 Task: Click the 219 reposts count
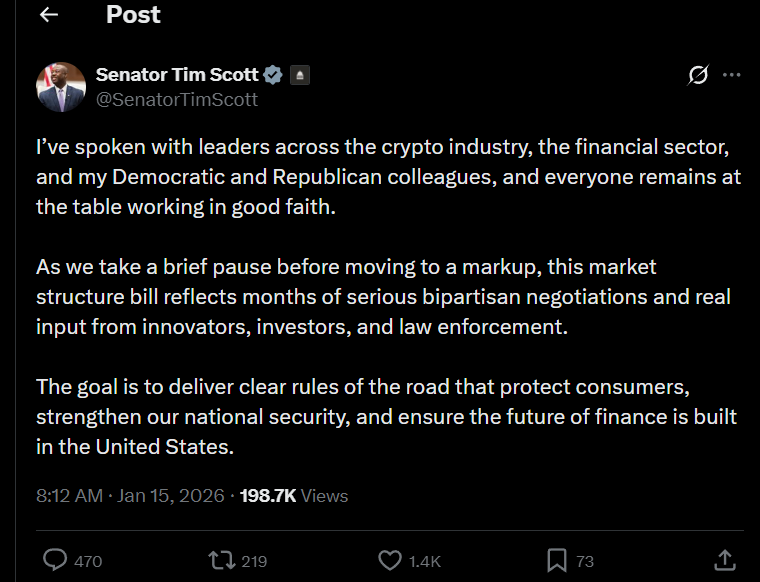point(254,561)
